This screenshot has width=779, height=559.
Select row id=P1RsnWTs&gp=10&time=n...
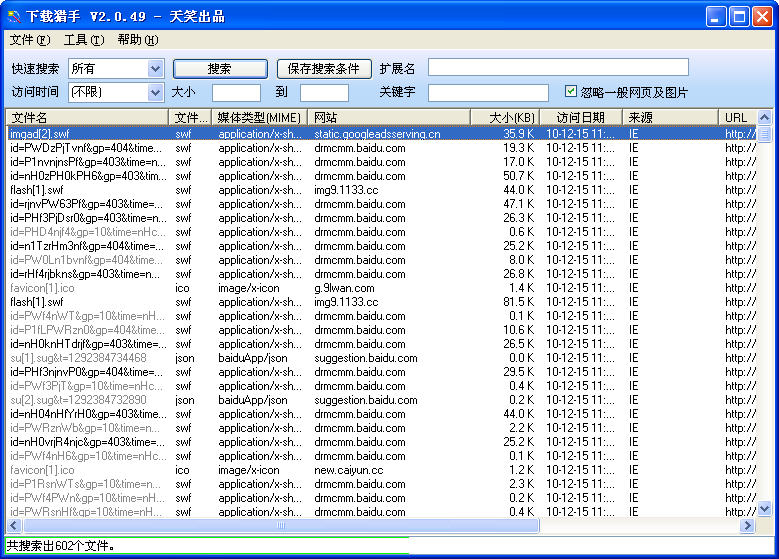382,484
